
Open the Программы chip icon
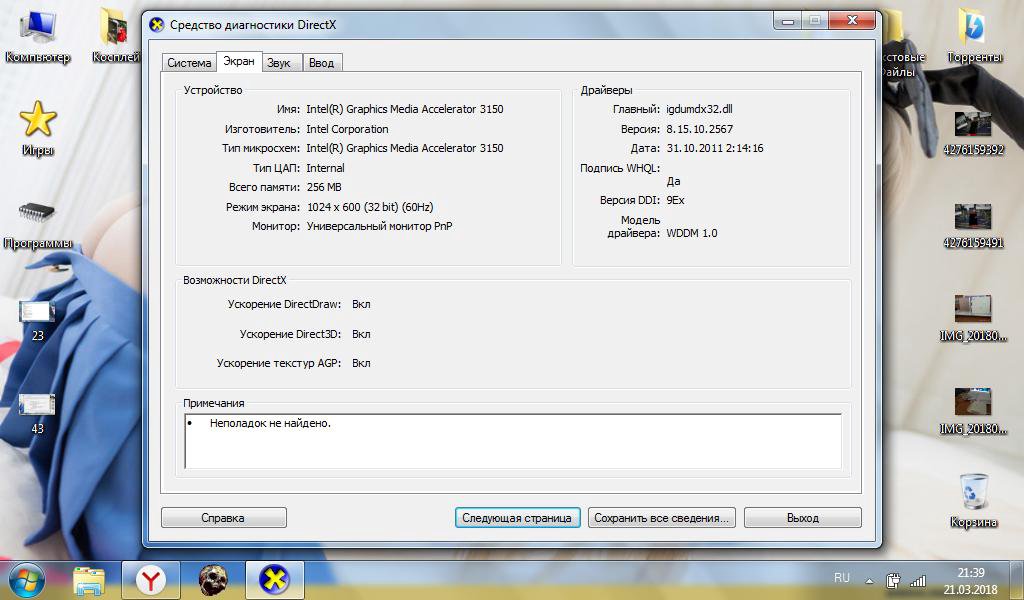37,224
